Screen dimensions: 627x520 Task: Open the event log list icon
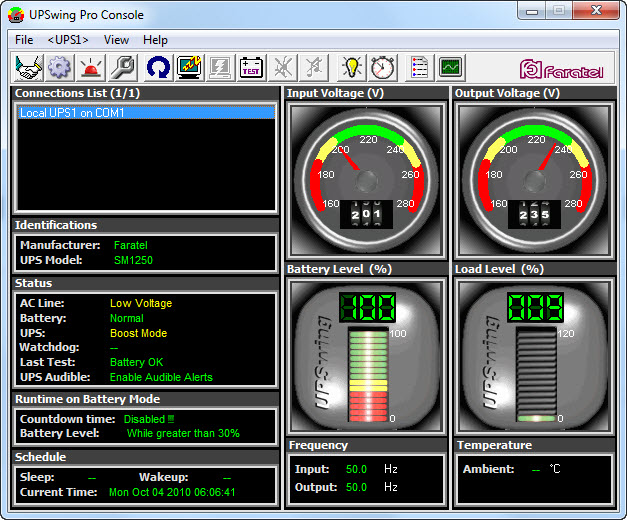[x=419, y=67]
